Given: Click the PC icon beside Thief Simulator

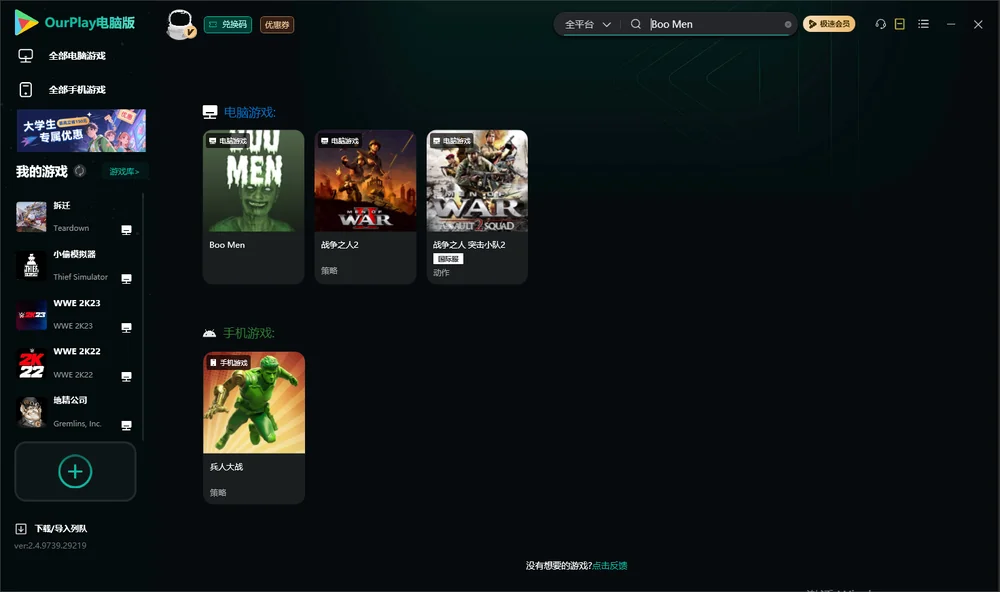Looking at the screenshot, I should pos(126,279).
